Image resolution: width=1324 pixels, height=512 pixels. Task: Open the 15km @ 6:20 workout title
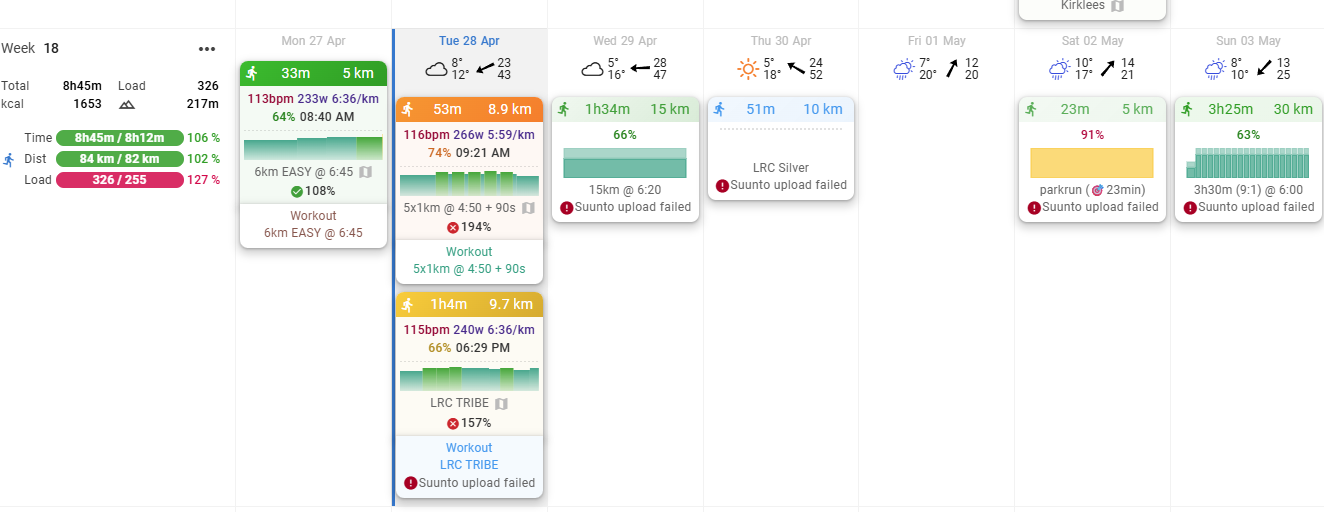[x=625, y=190]
